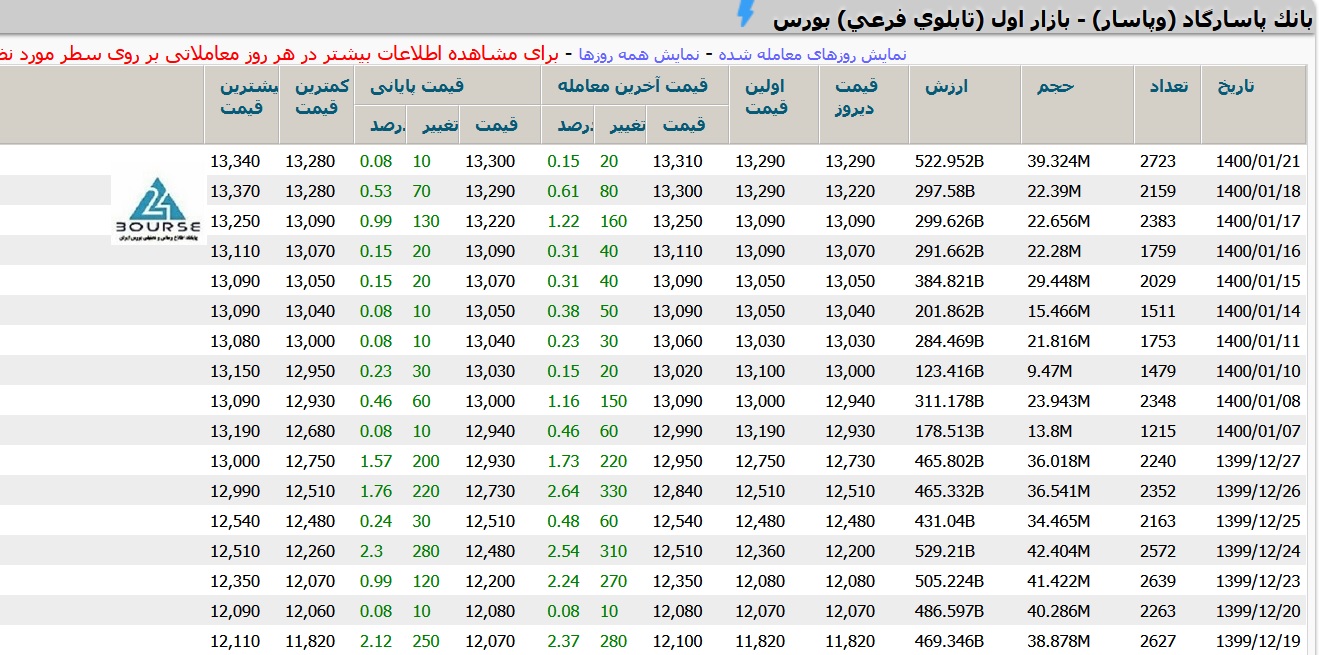The height and width of the screenshot is (655, 1319).
Task: Select the trade count 1759
Action: 1158,251
